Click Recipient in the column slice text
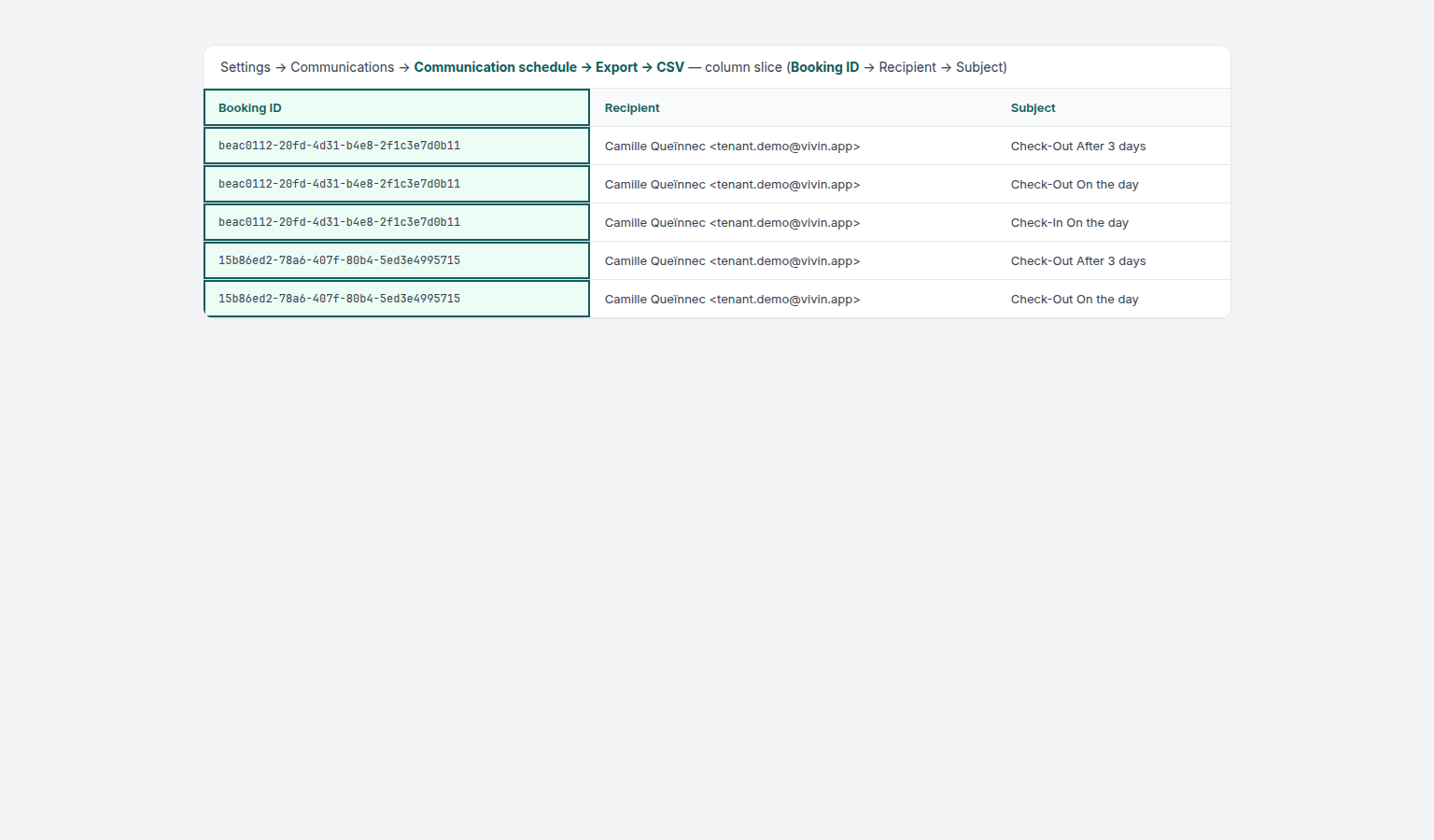 (x=907, y=67)
